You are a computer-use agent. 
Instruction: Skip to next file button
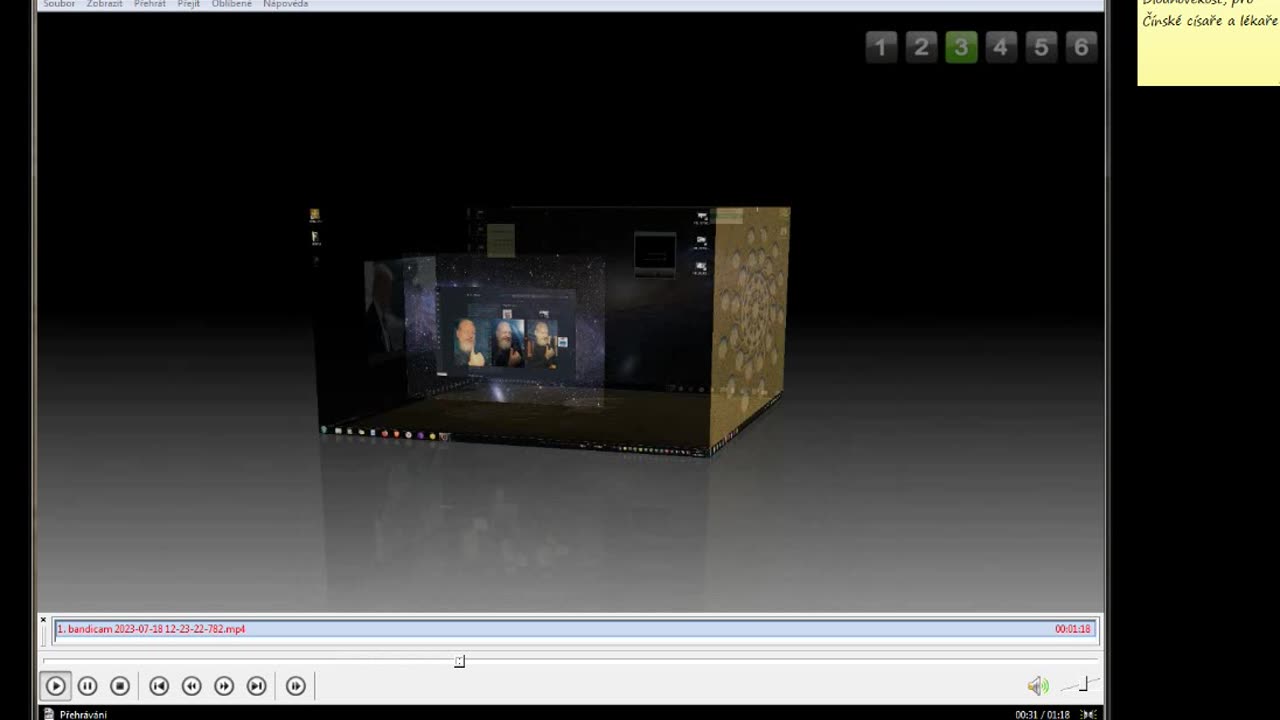tap(257, 686)
